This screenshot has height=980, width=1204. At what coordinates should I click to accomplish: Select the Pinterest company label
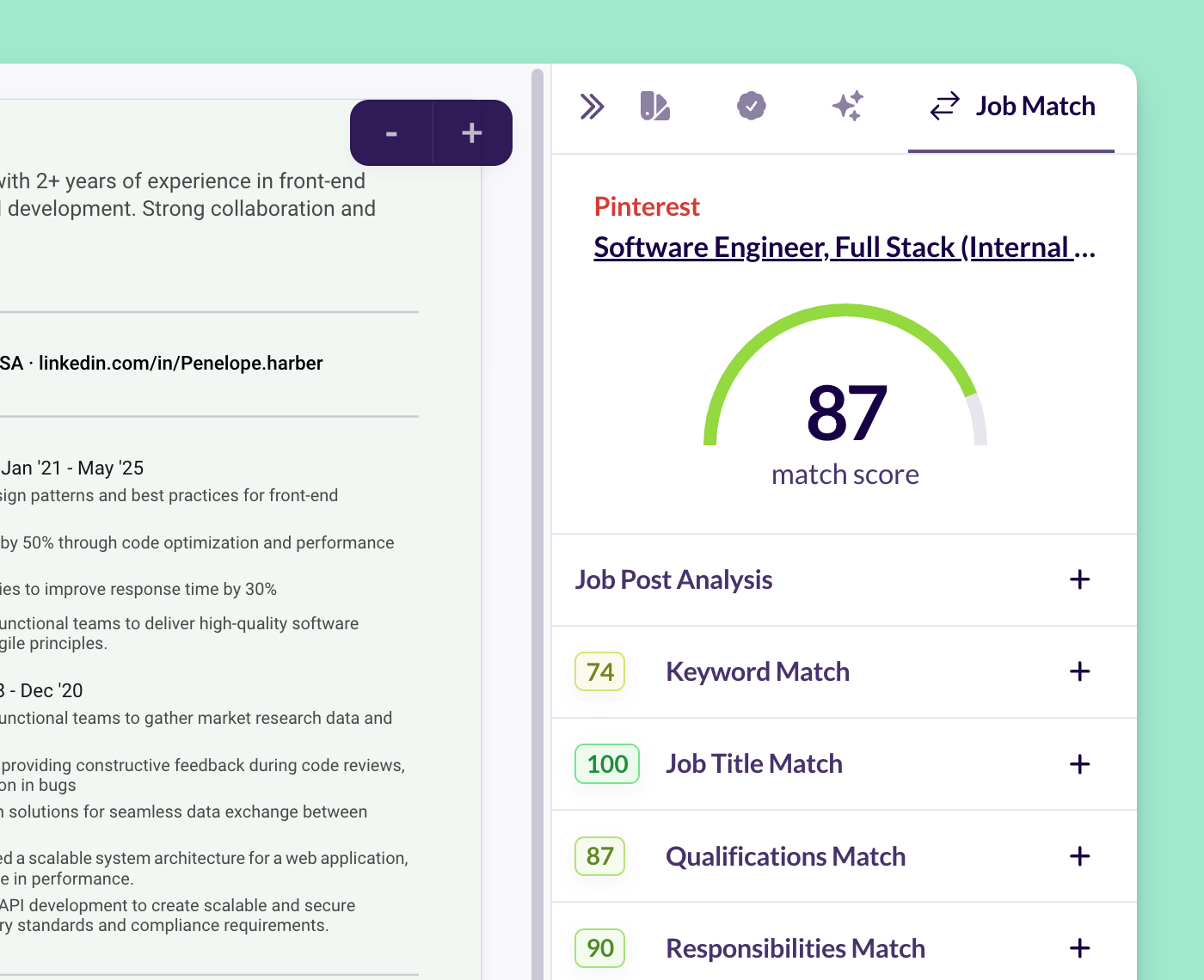point(647,206)
